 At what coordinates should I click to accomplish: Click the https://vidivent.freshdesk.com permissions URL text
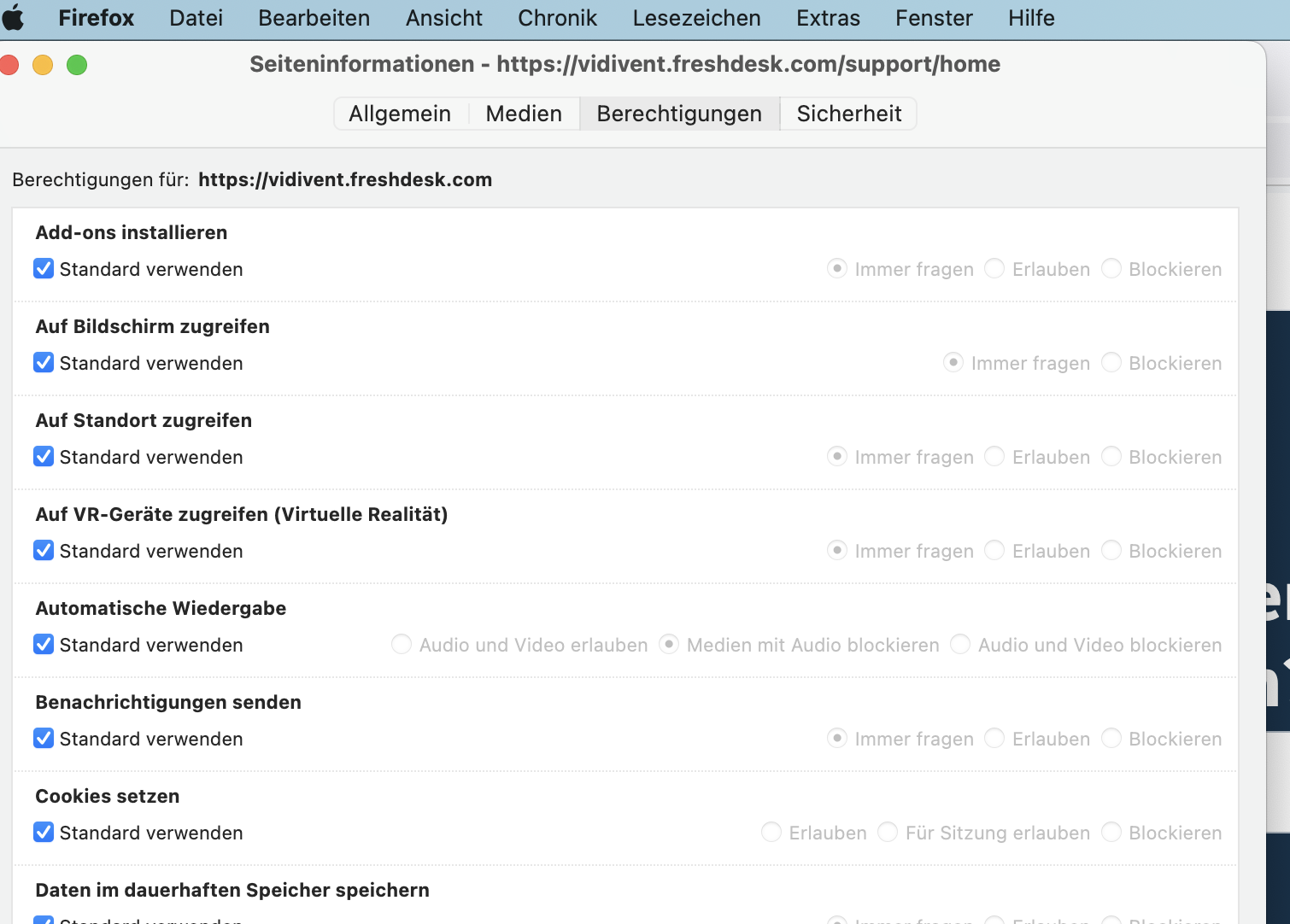345,179
